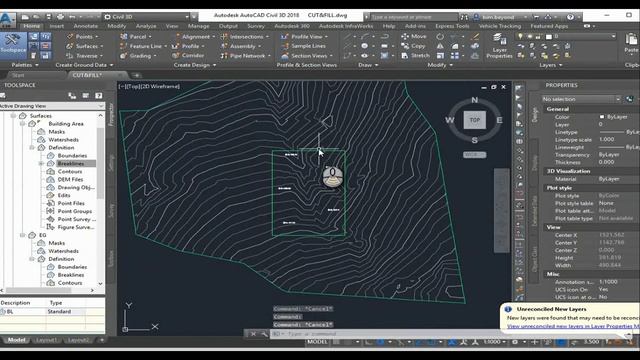The width and height of the screenshot is (640, 360).
Task: Toggle layer on/off lightbulb icon
Action: [520, 36]
